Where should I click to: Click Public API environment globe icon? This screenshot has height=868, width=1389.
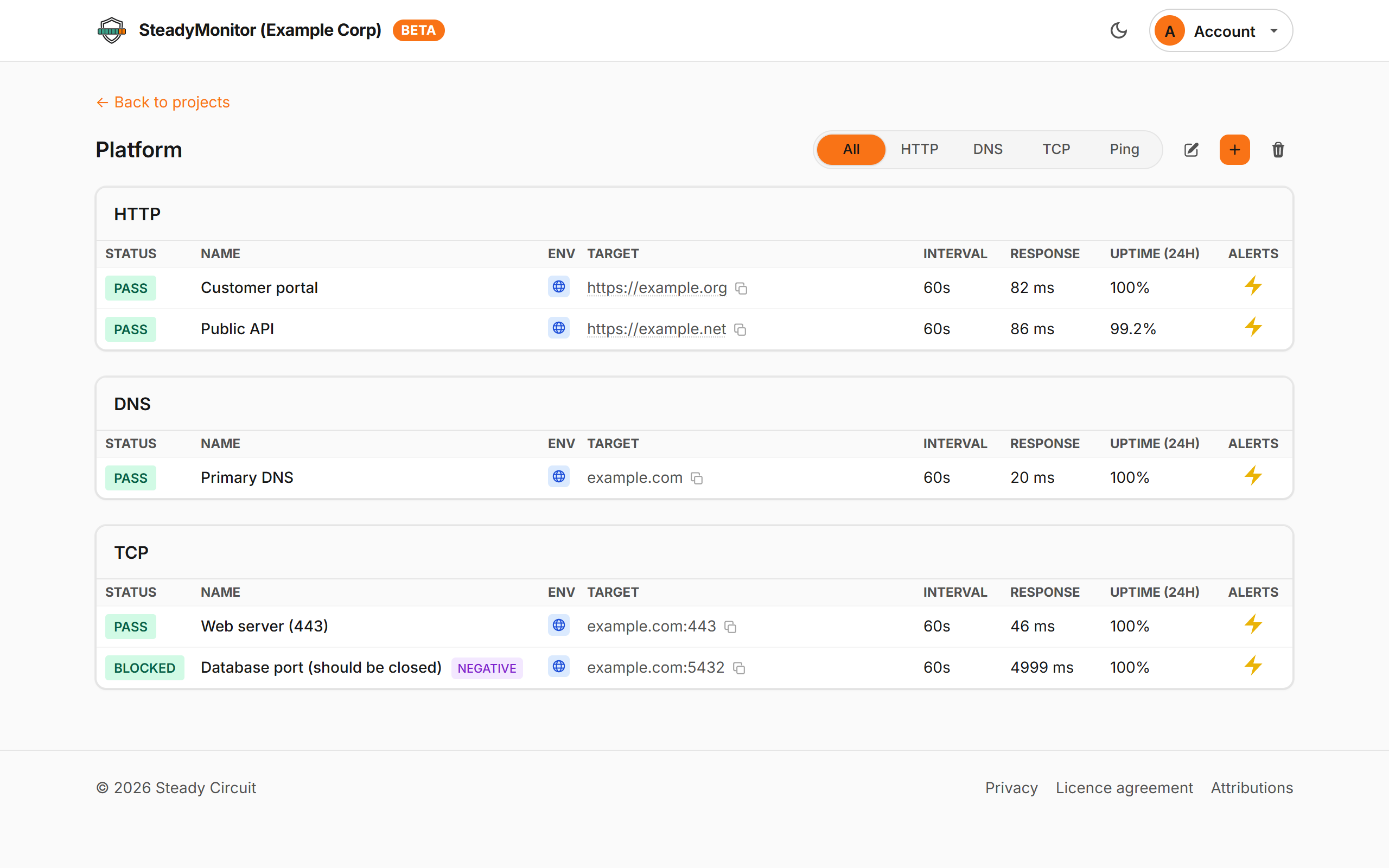pyautogui.click(x=558, y=328)
